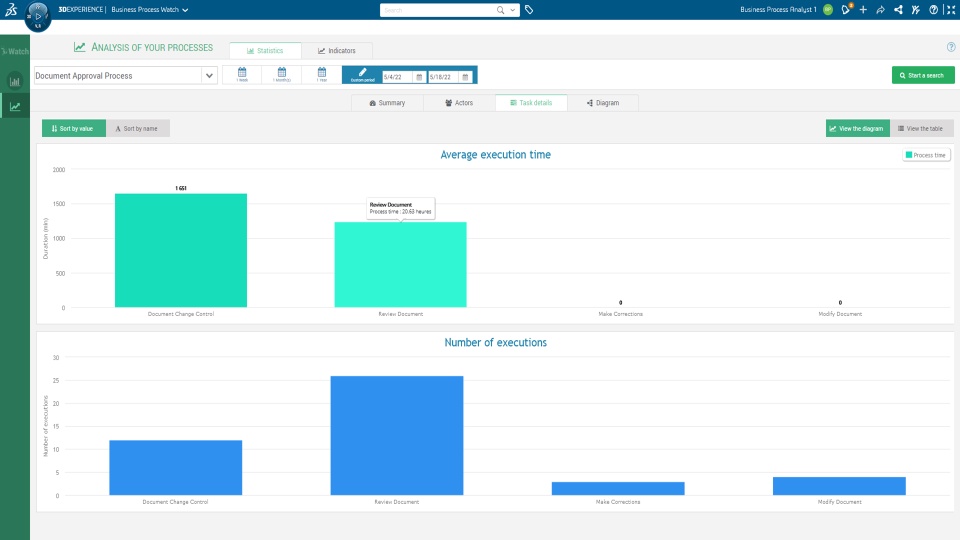Expand the Document Approval Process dropdown
Screen dimensions: 960x540
click(x=209, y=76)
